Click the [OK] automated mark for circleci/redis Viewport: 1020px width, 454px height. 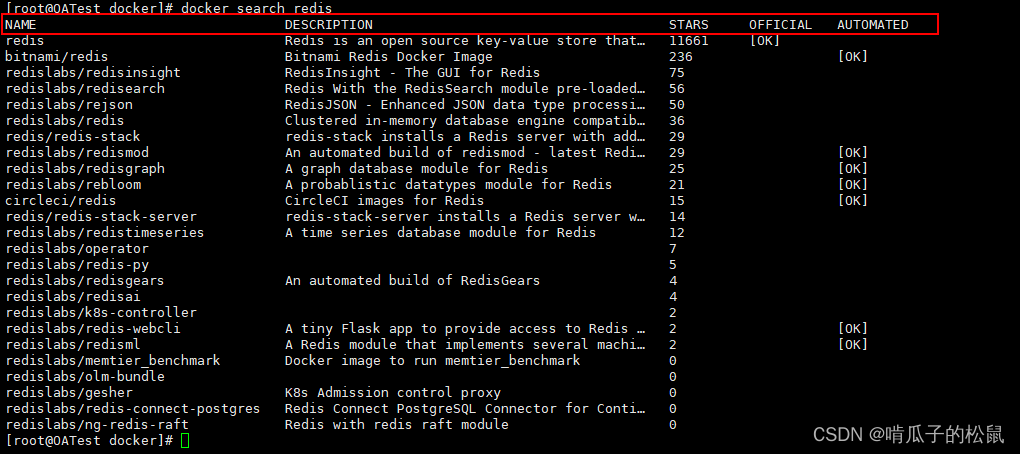(852, 200)
